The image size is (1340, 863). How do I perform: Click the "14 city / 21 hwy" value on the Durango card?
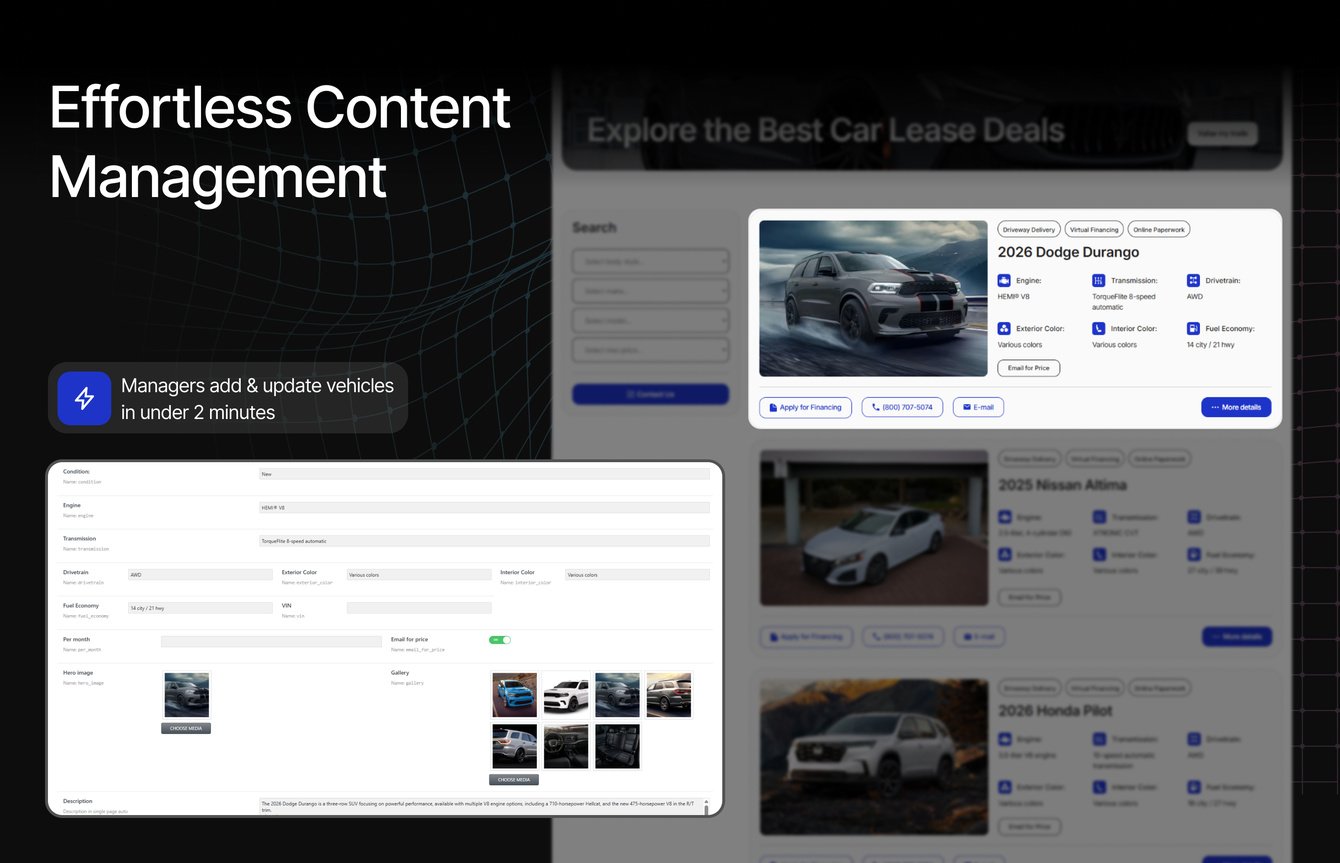tap(1211, 345)
